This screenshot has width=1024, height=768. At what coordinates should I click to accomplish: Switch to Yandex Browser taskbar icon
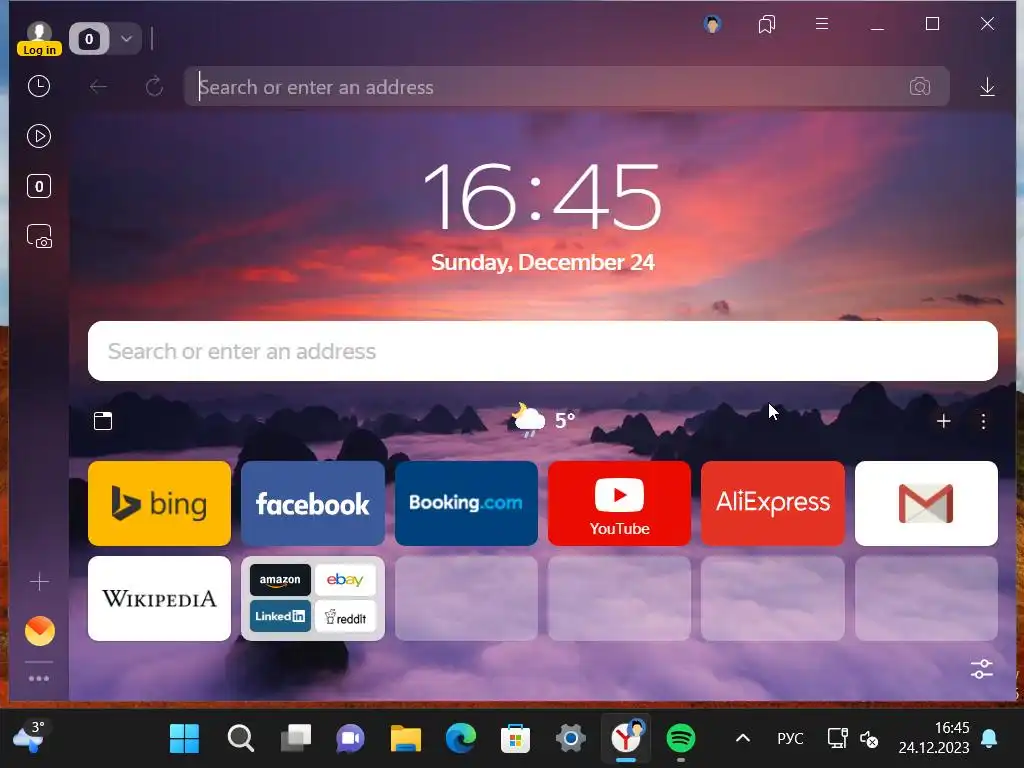[x=626, y=738]
